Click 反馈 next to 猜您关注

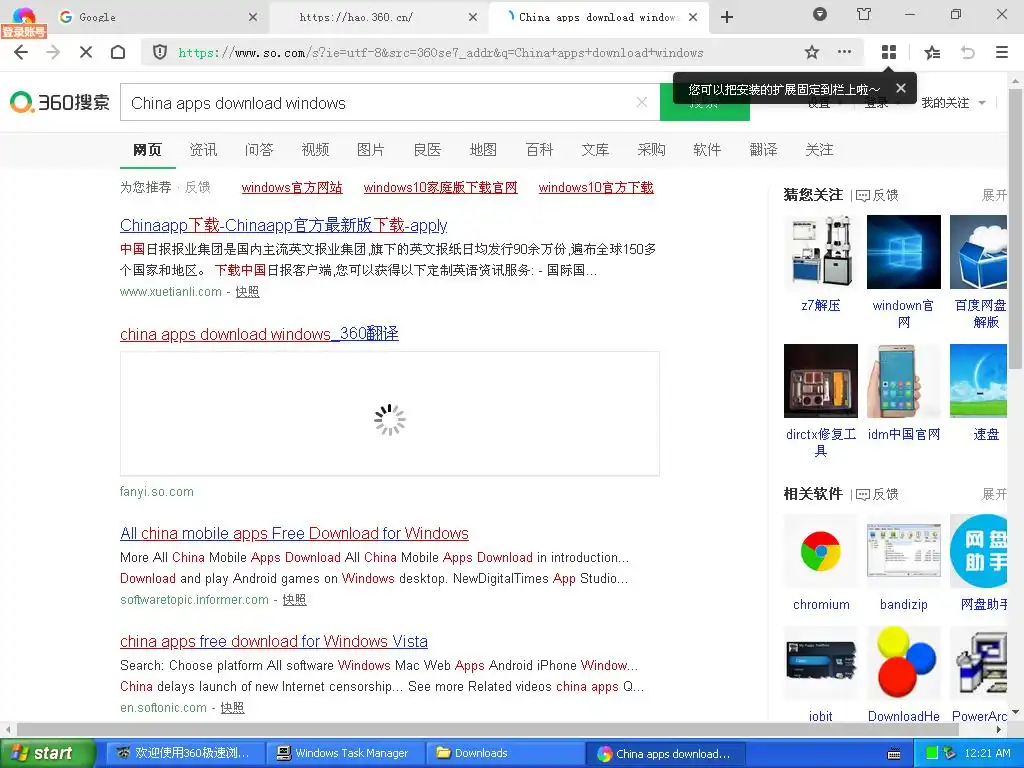click(x=877, y=195)
